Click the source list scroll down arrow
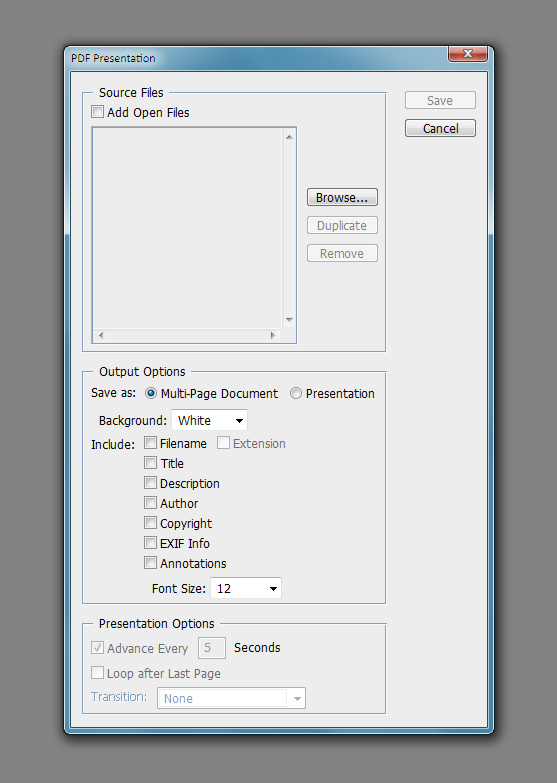Image resolution: width=557 pixels, height=783 pixels. click(x=289, y=320)
